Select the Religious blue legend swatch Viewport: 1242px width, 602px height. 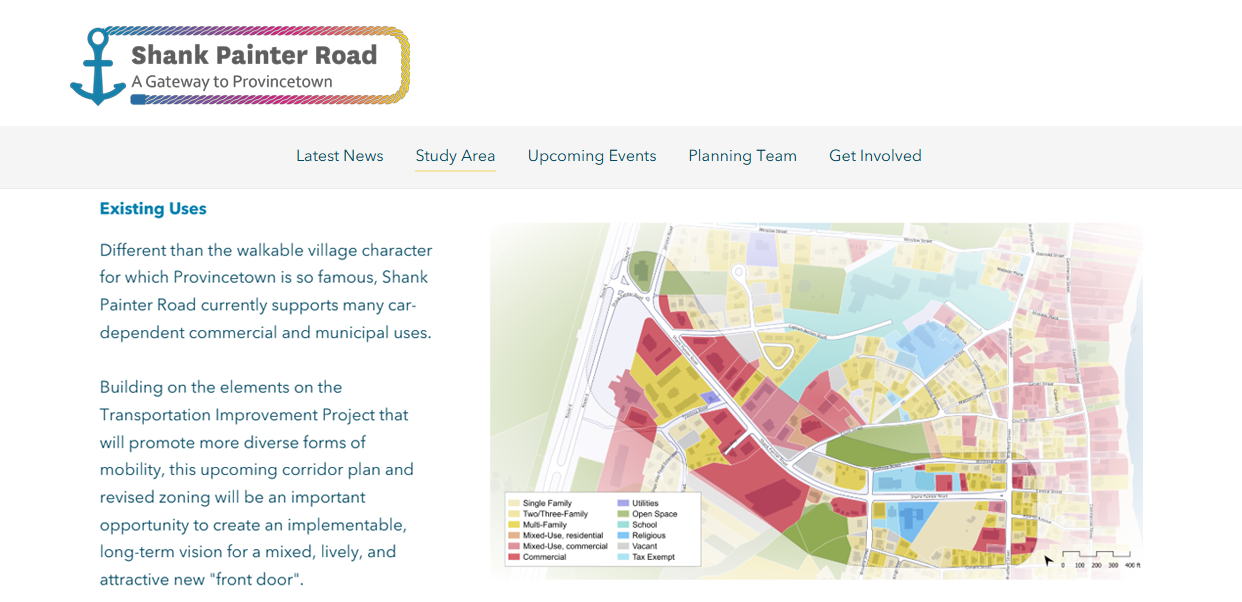(x=623, y=536)
